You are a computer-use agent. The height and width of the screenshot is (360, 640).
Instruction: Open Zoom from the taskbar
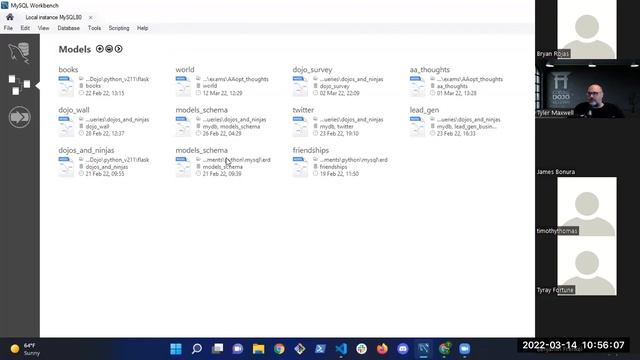(x=464, y=349)
